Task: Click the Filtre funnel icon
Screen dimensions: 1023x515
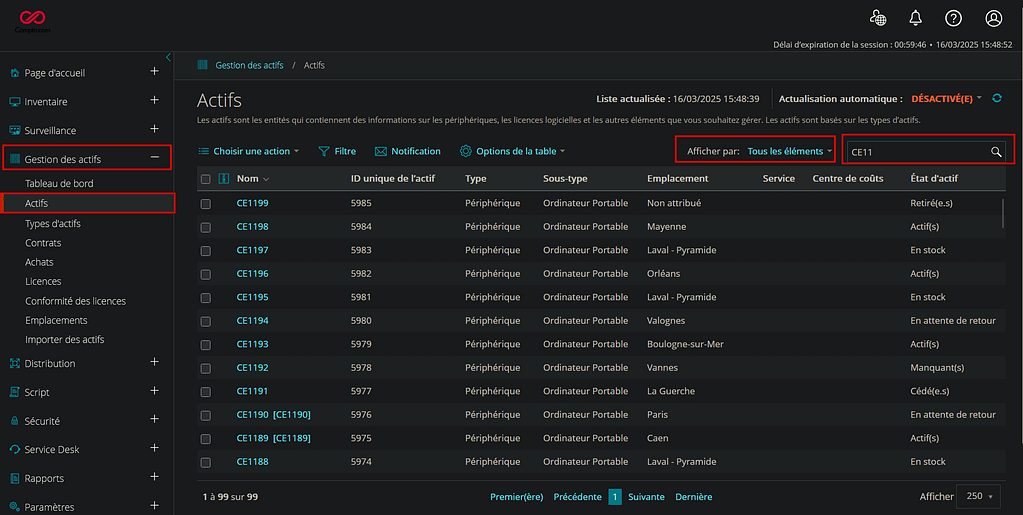Action: (x=324, y=152)
